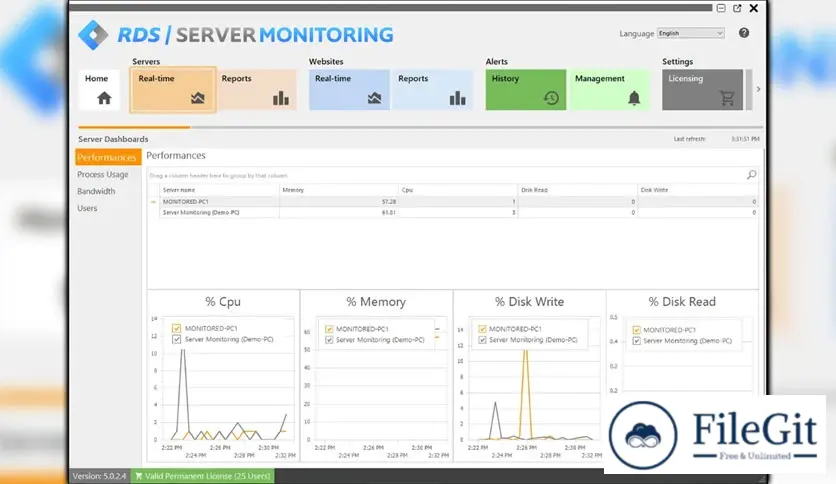Open the Home tile

[x=99, y=90]
